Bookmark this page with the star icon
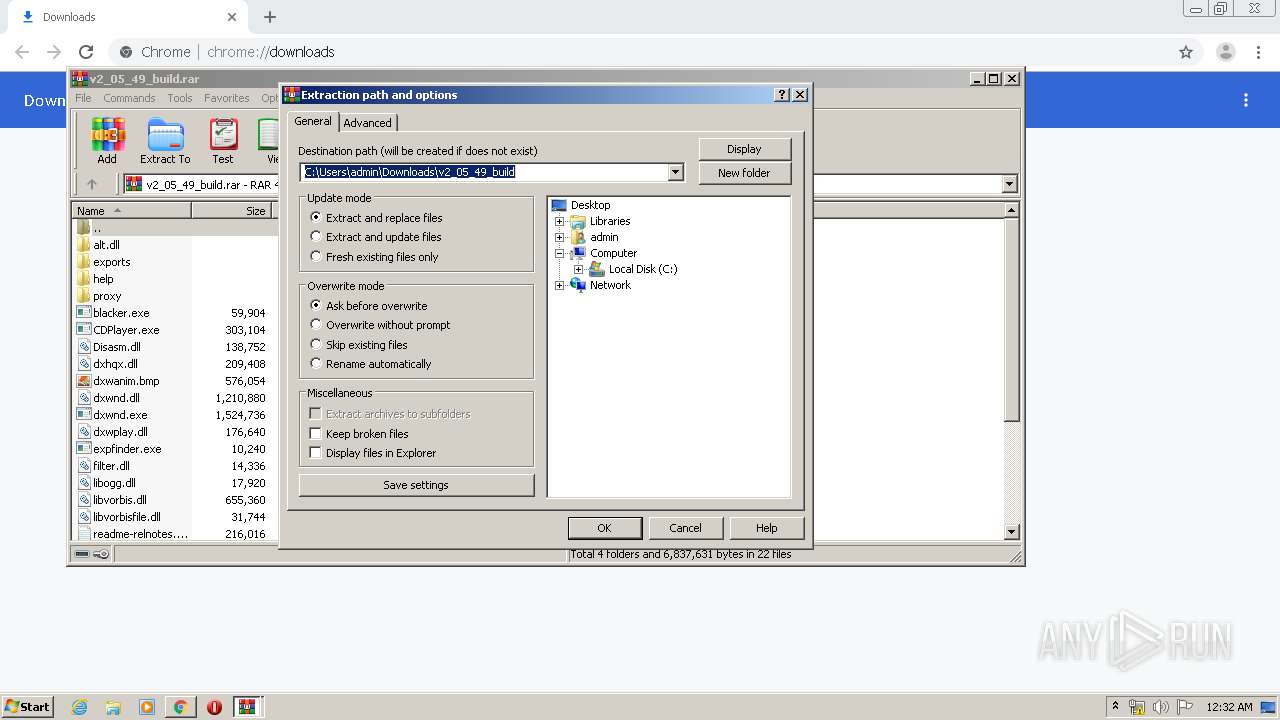This screenshot has width=1280, height=720. 1186,52
